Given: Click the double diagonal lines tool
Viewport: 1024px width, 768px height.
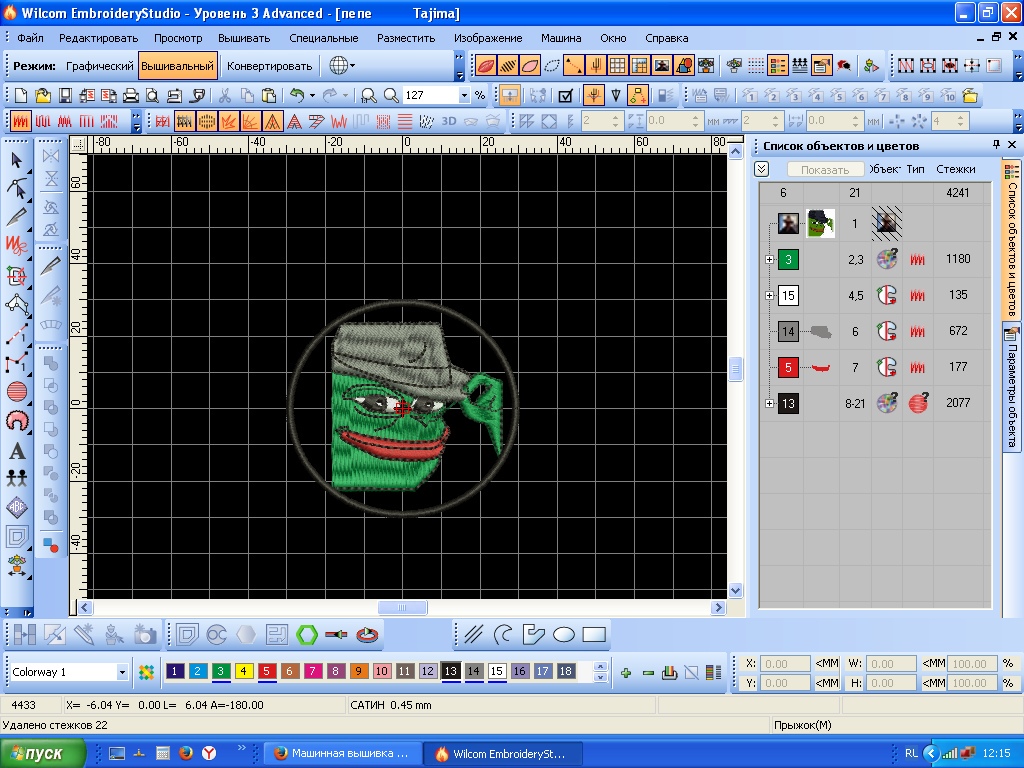Looking at the screenshot, I should (x=473, y=635).
